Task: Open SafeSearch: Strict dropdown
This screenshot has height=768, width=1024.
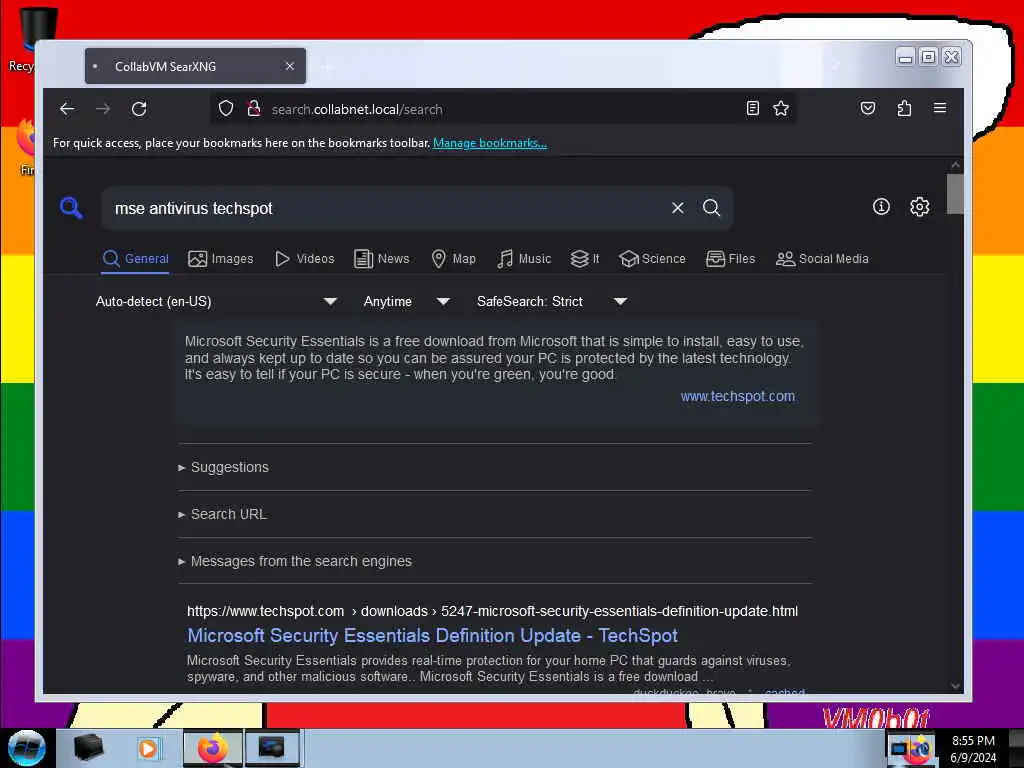Action: [552, 302]
